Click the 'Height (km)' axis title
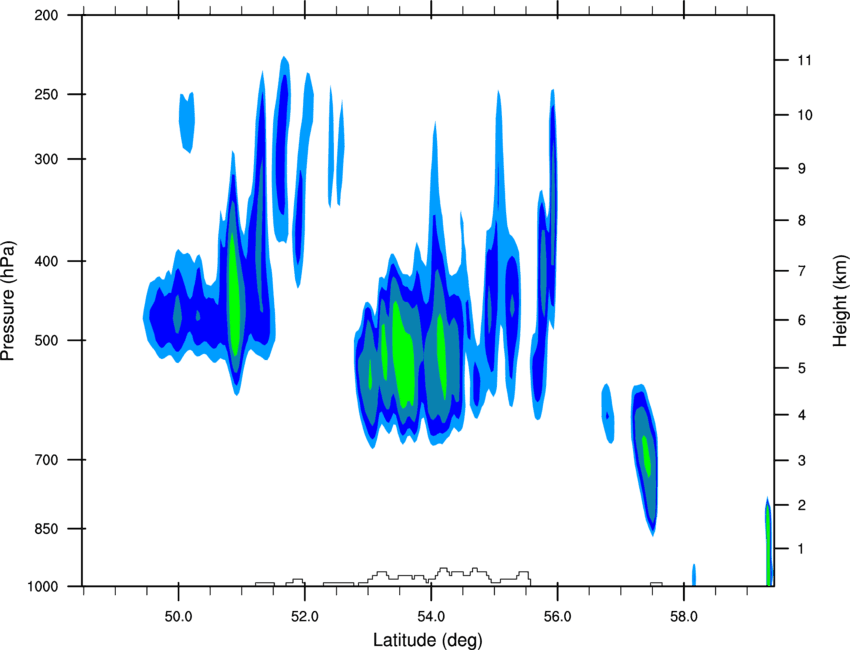This screenshot has height=650, width=850. tap(840, 300)
